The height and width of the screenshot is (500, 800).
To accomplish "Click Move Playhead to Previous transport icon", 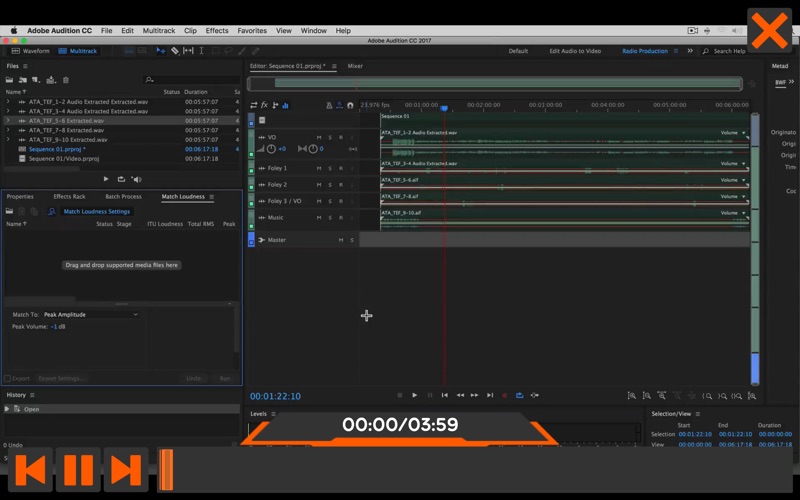I will pyautogui.click(x=444, y=395).
